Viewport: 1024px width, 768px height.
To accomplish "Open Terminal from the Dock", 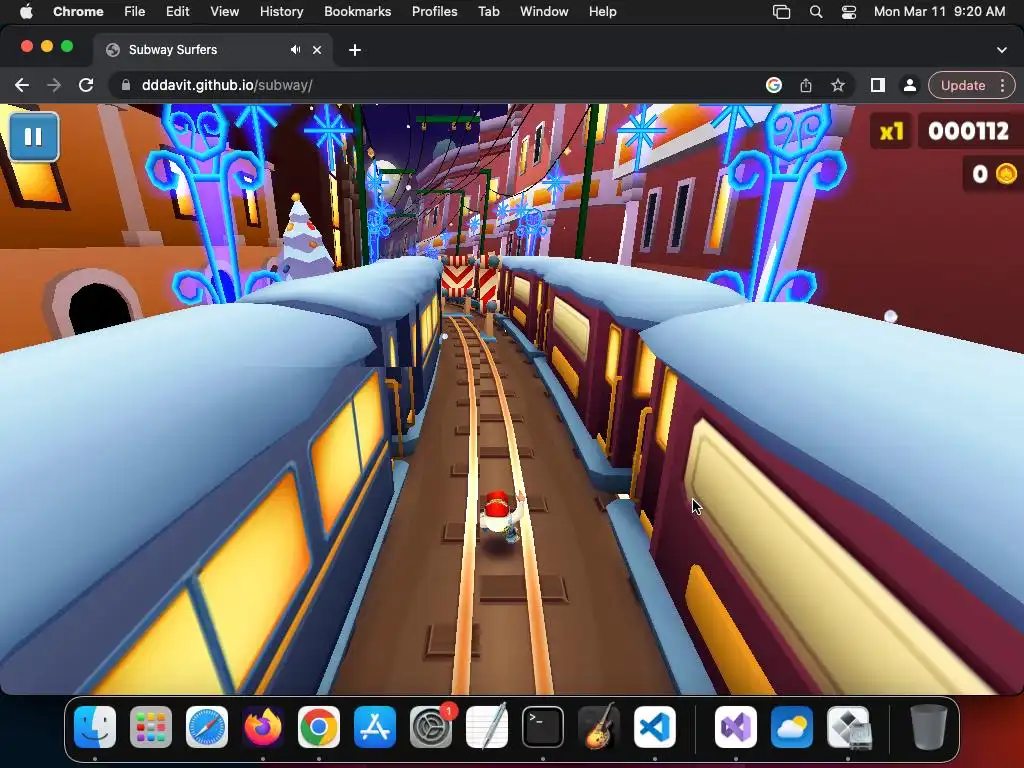I will tap(543, 727).
